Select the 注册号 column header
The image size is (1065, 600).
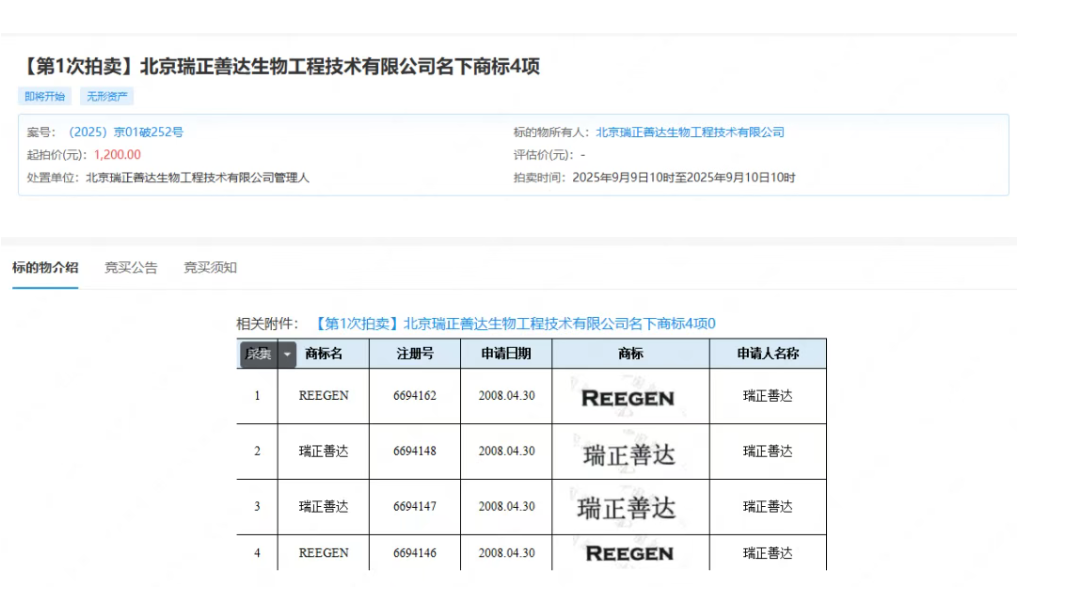415,353
